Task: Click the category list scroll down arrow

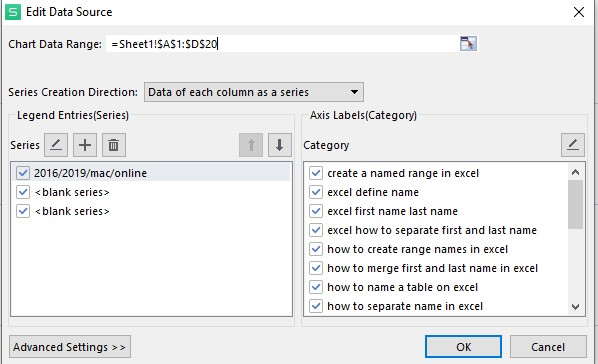Action: click(x=575, y=306)
